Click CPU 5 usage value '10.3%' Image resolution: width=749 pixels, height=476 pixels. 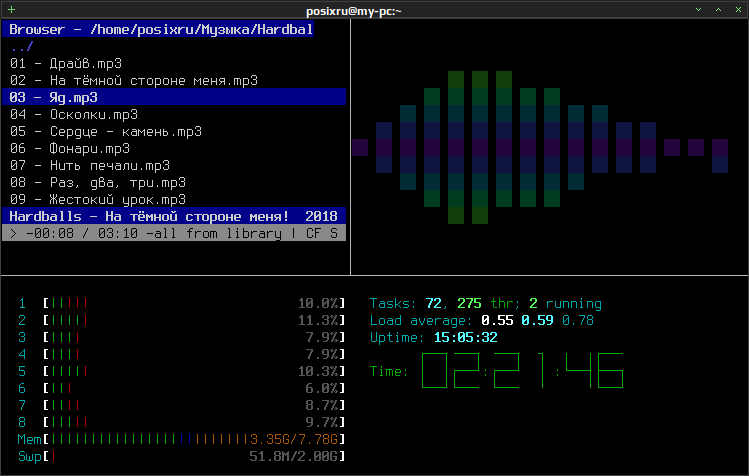coord(318,371)
